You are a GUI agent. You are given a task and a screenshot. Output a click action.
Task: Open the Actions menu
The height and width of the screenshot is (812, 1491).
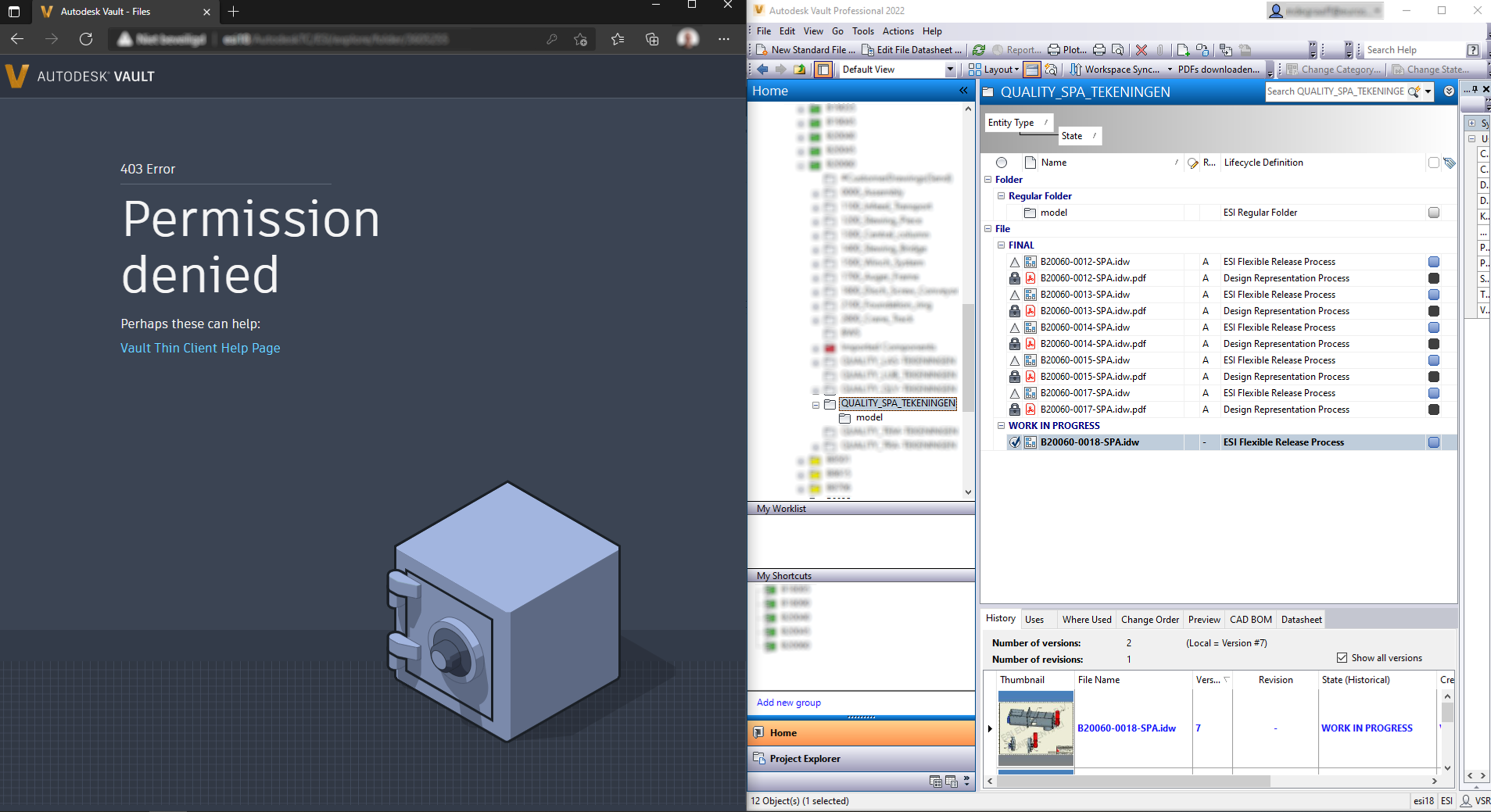[x=898, y=31]
